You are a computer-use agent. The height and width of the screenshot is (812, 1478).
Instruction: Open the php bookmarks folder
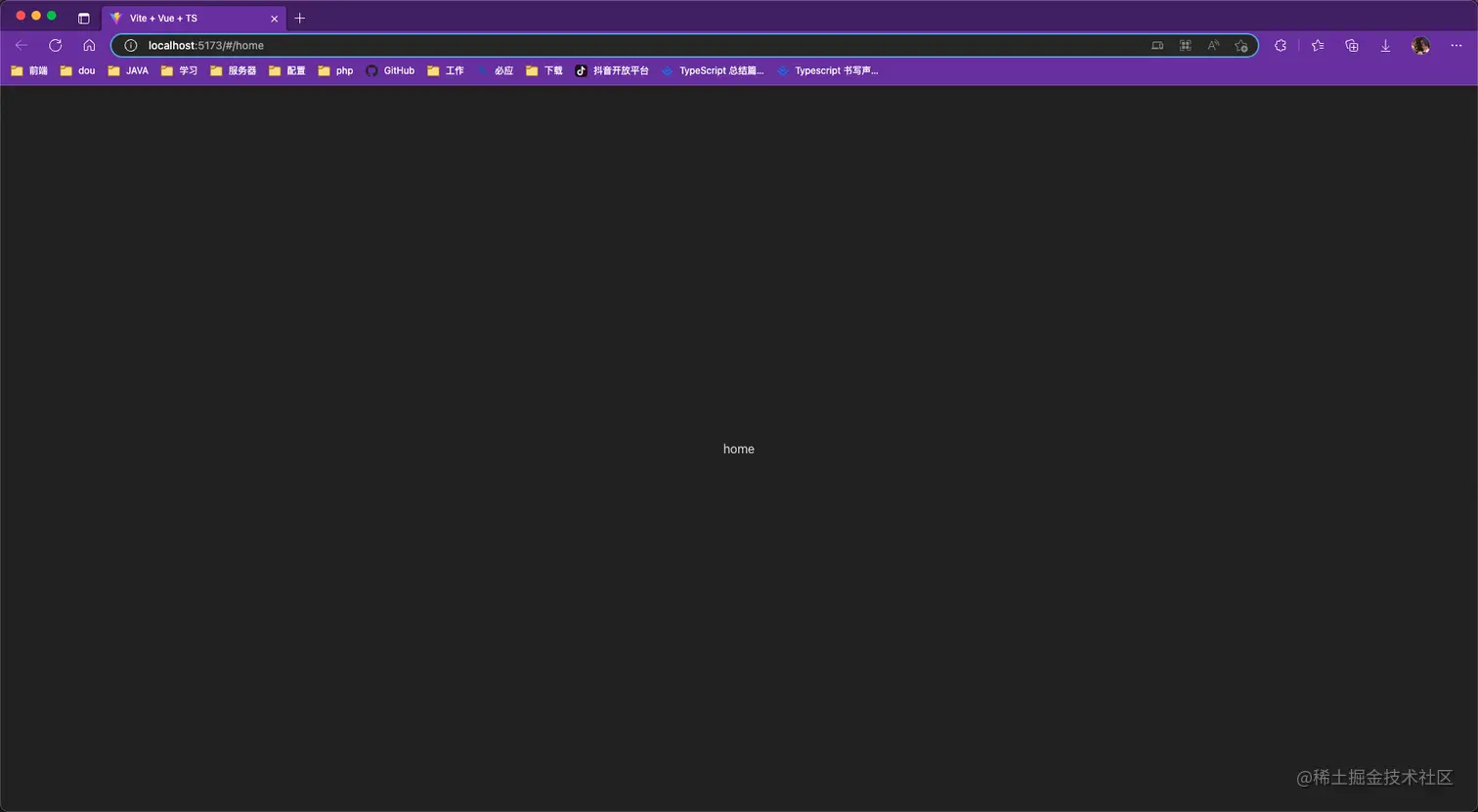(x=336, y=70)
